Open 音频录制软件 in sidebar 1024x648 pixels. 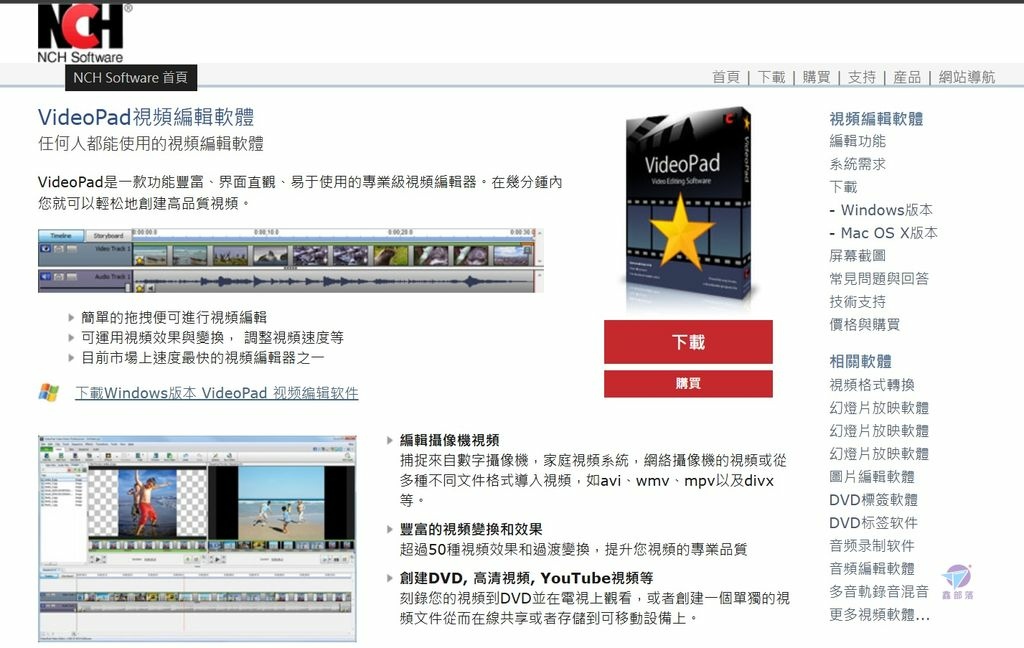872,545
